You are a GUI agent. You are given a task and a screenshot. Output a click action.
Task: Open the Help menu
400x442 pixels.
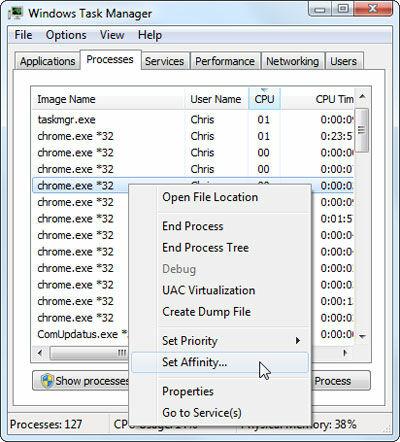point(150,35)
